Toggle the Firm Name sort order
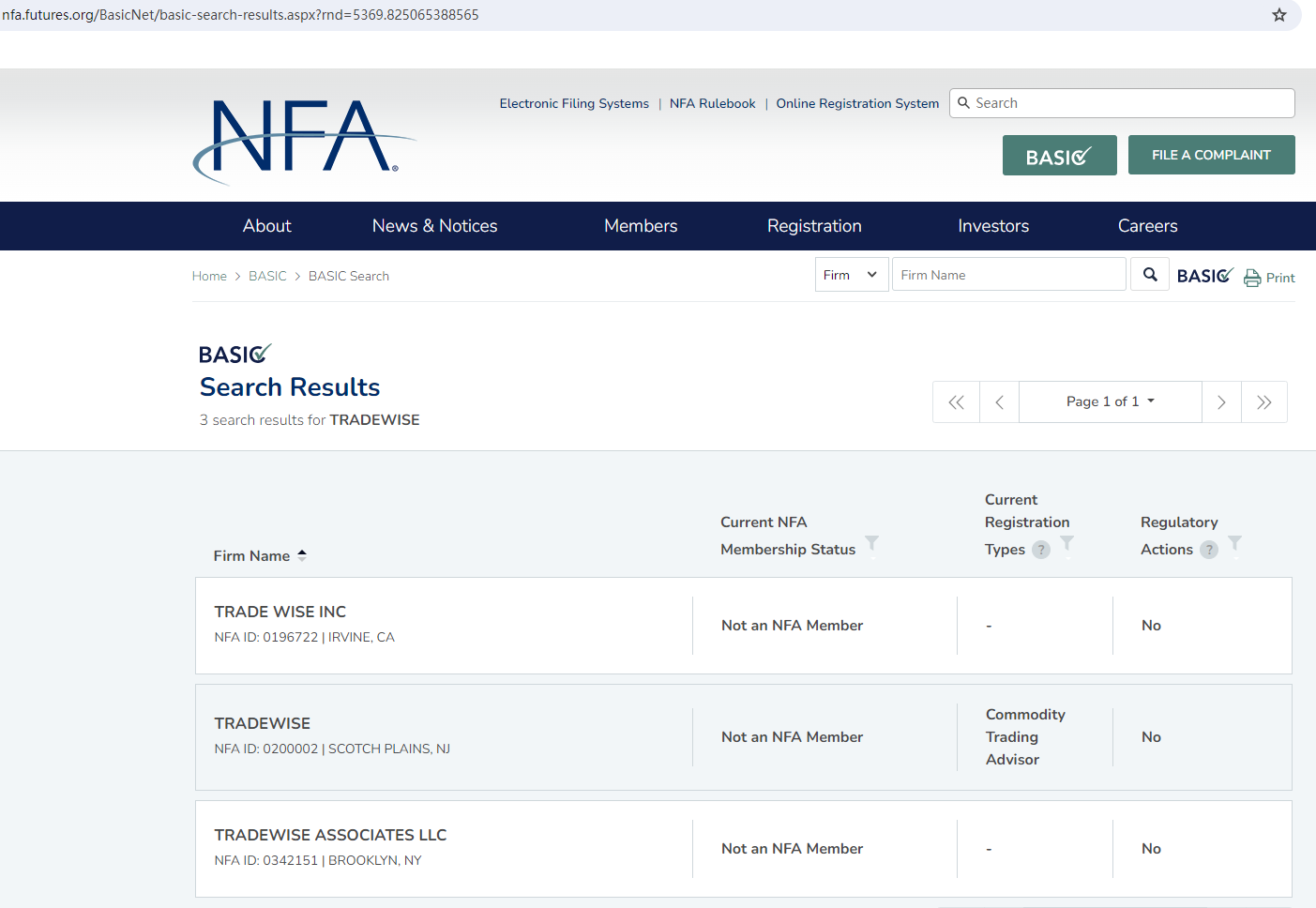1316x908 pixels. click(x=301, y=555)
